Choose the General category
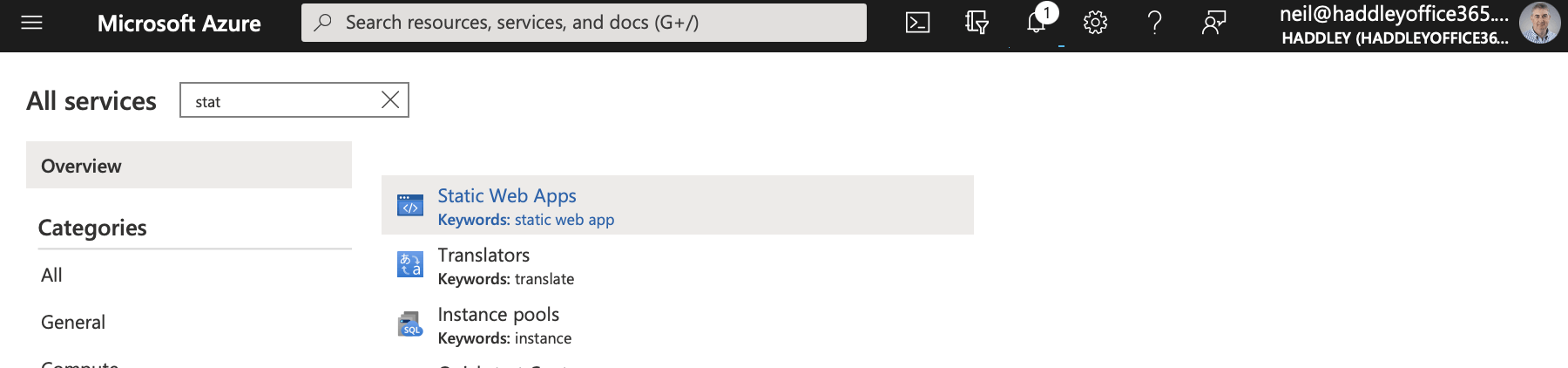 (x=73, y=323)
